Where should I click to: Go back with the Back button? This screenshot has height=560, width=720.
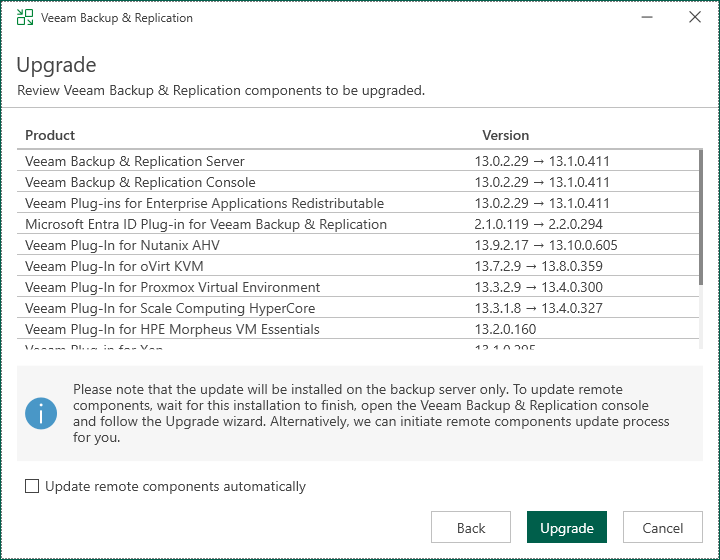click(471, 527)
